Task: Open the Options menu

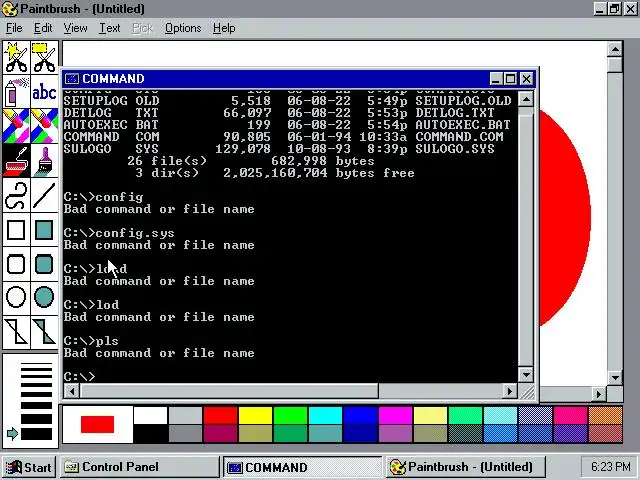Action: 183,28
